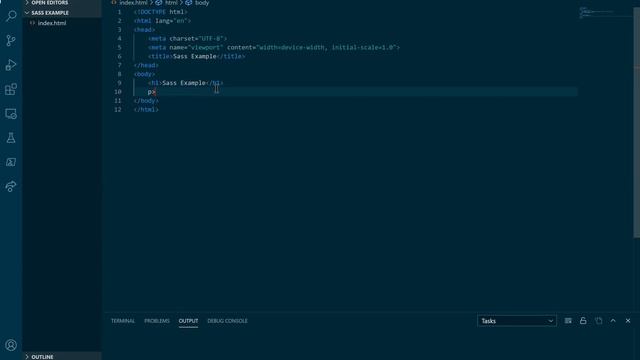Open the Run and Debug view

[x=11, y=65]
